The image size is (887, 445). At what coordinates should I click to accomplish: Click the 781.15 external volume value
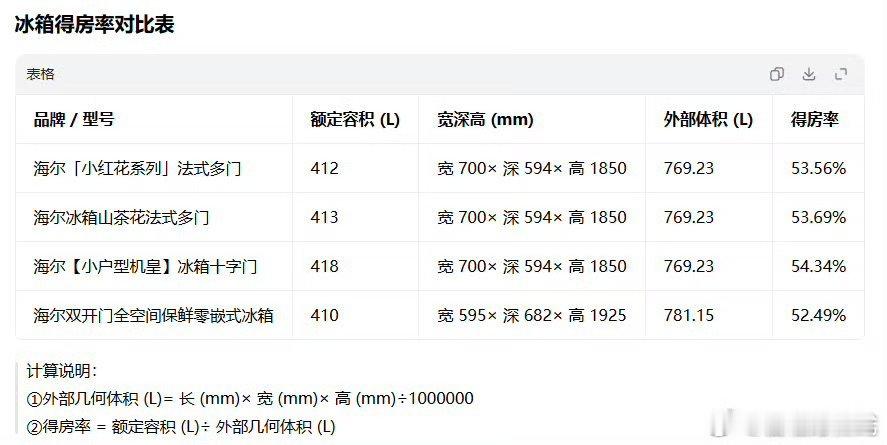click(688, 315)
